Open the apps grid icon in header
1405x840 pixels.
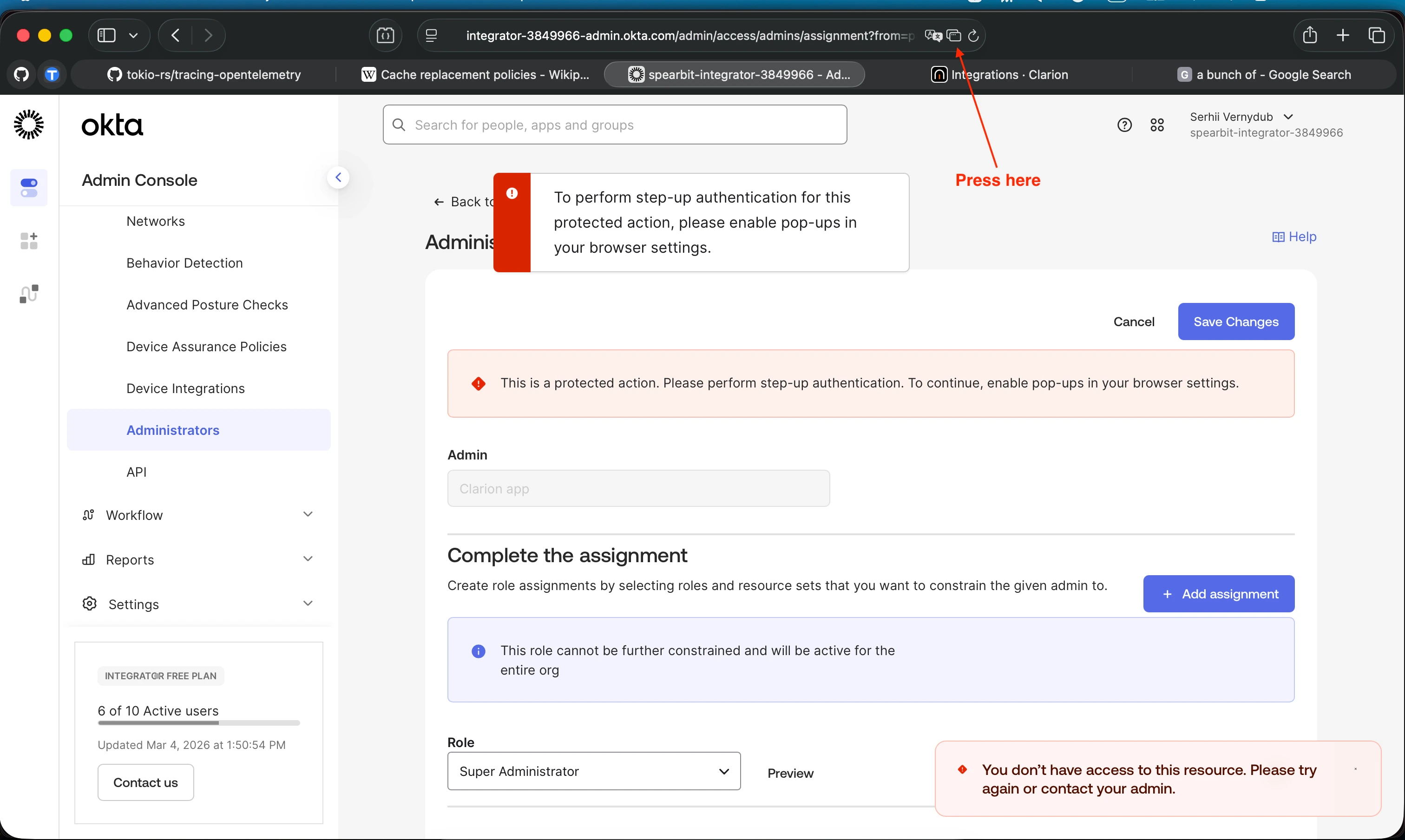[x=1157, y=125]
